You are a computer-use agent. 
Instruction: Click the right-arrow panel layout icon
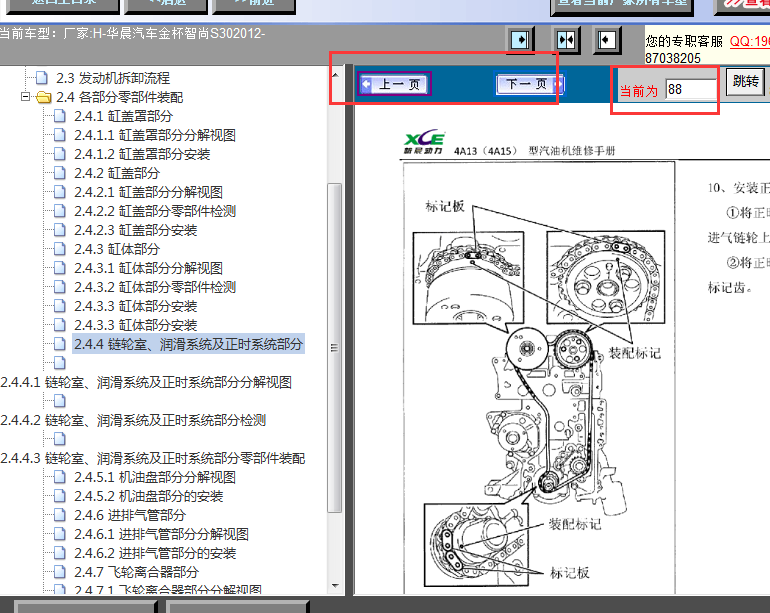pyautogui.click(x=520, y=40)
